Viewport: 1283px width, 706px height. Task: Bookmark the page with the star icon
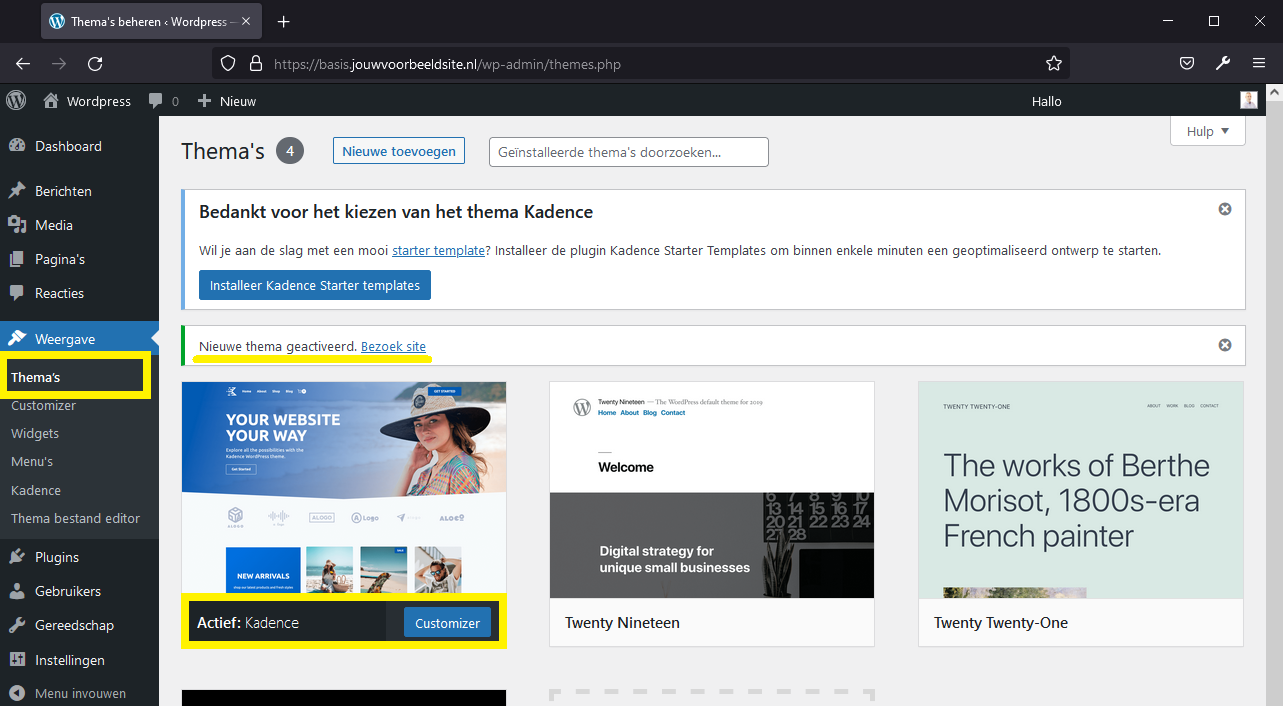tap(1053, 63)
